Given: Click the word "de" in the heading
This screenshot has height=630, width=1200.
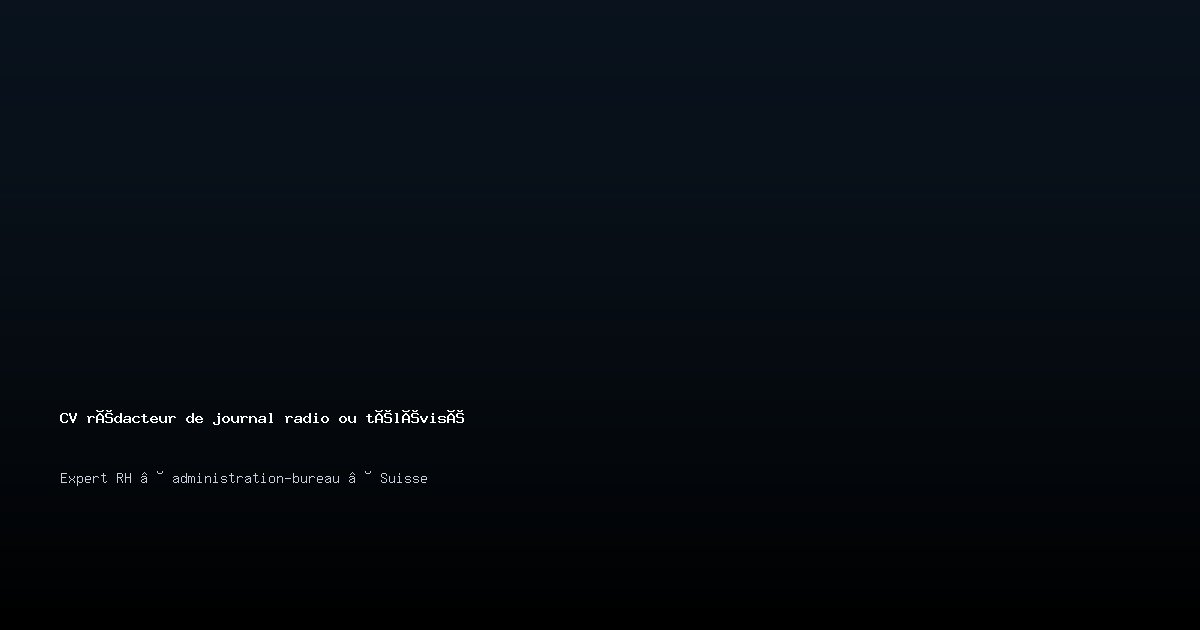Looking at the screenshot, I should tap(194, 418).
